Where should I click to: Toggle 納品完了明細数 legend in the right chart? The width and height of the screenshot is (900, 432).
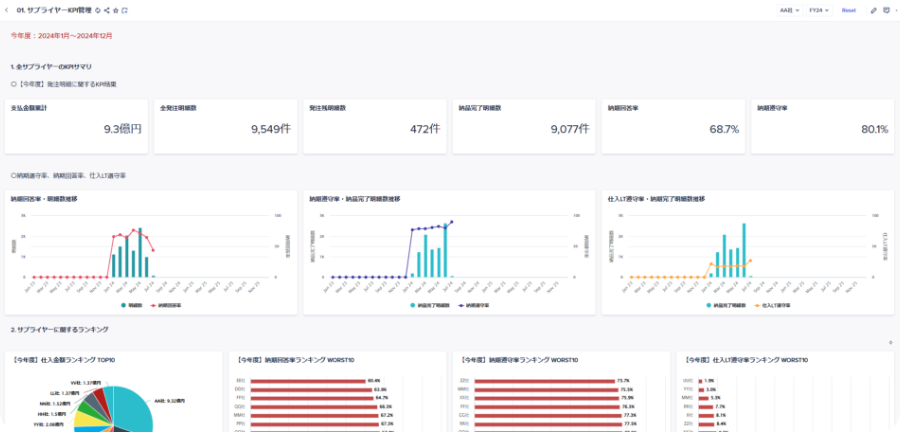pos(726,305)
